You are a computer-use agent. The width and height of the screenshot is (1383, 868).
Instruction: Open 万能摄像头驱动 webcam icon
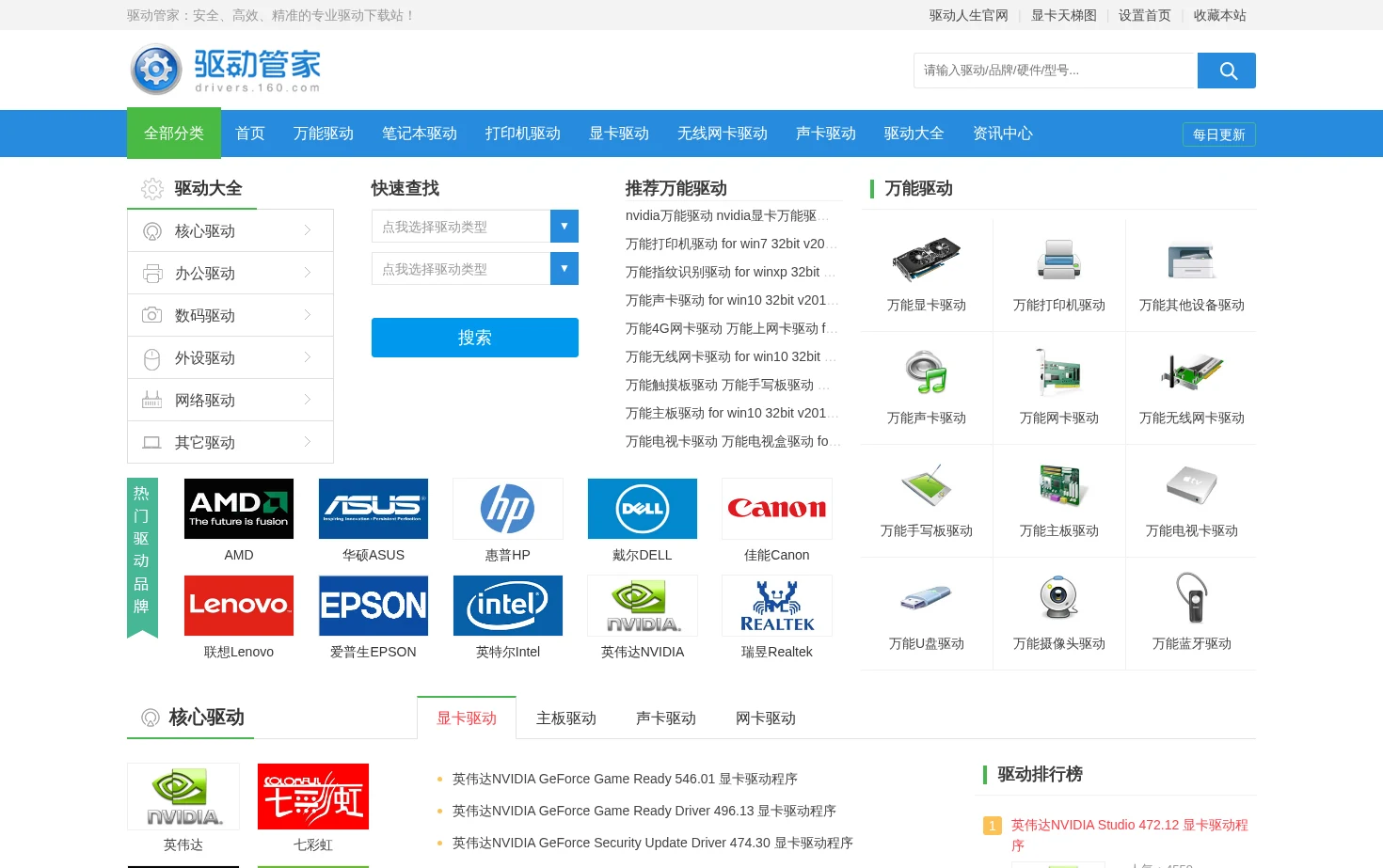(1059, 597)
